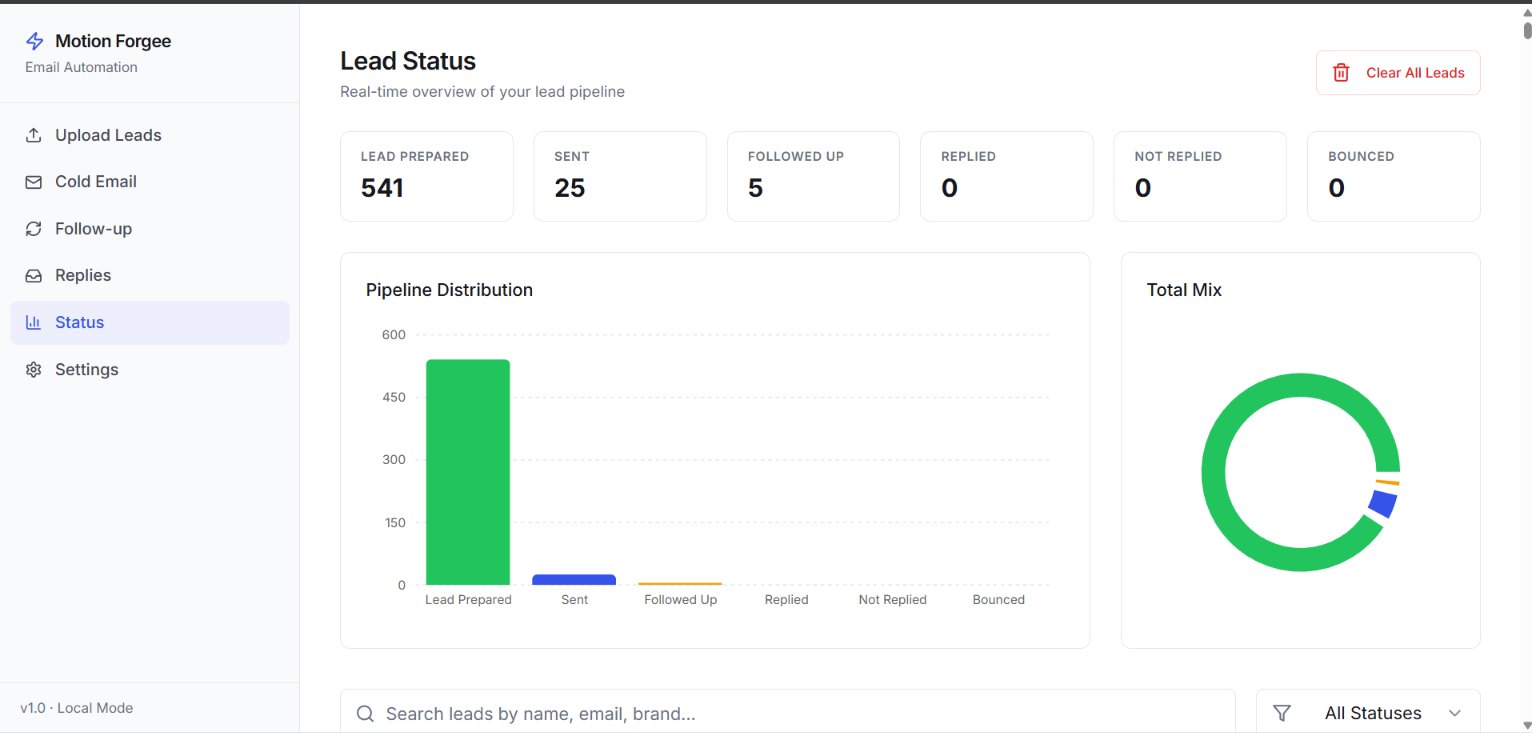Click the Bounced stat card
The image size is (1532, 733).
(x=1394, y=176)
